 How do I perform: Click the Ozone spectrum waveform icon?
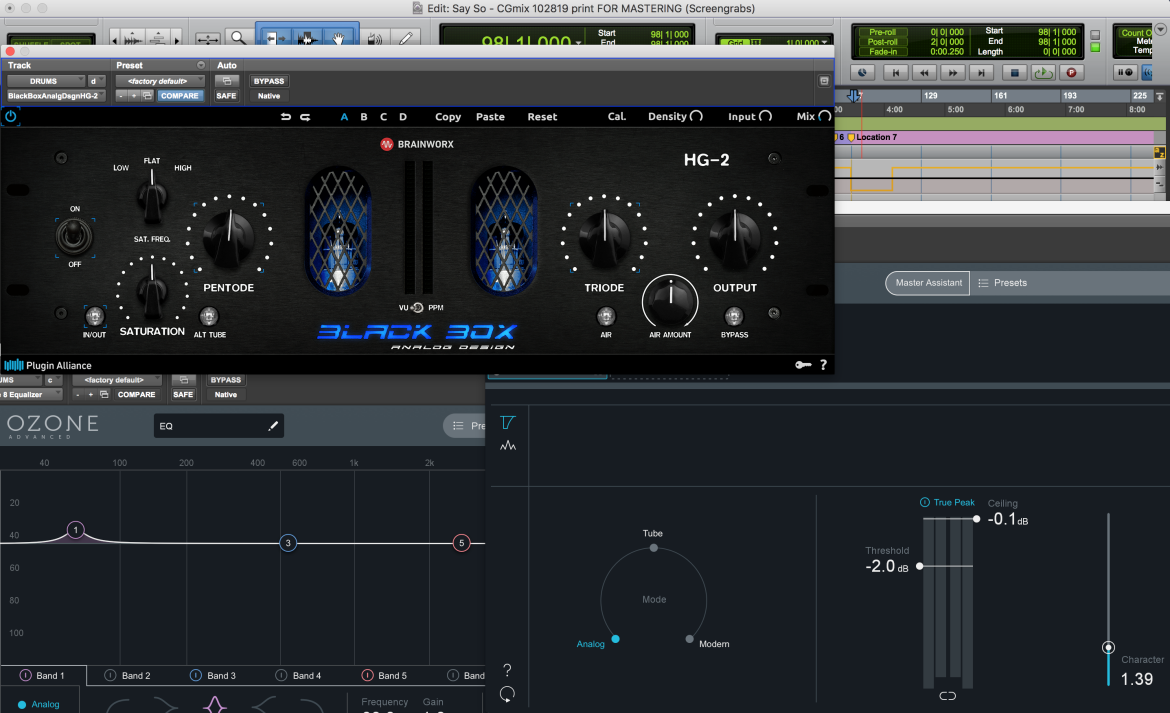508,446
